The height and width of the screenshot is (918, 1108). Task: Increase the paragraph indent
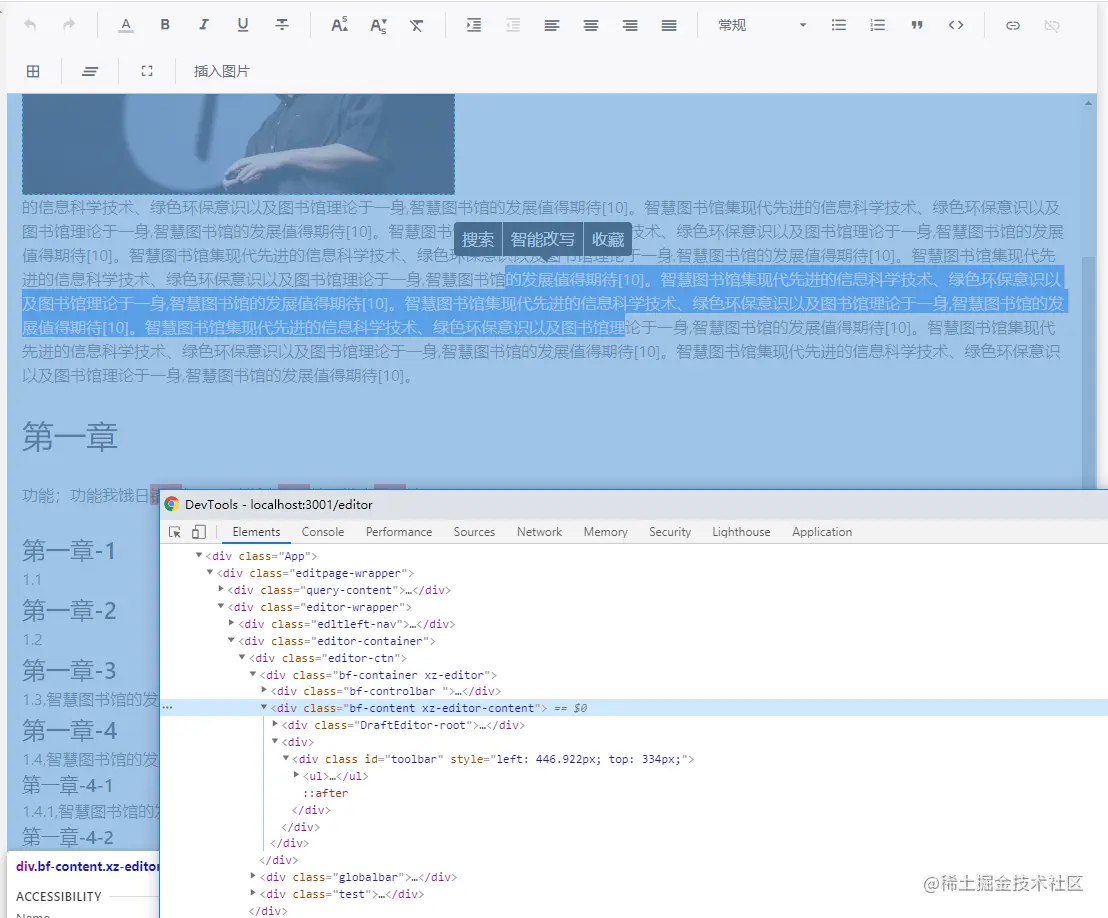pos(474,25)
